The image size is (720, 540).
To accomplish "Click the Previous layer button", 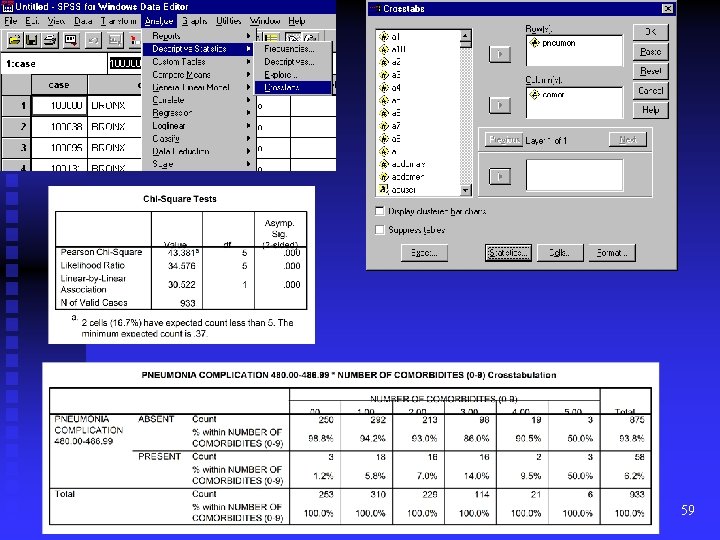I will tap(504, 139).
